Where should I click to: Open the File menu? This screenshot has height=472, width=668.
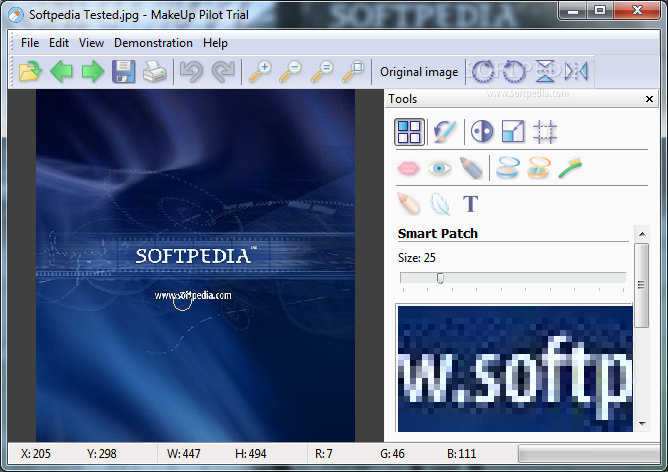click(30, 43)
